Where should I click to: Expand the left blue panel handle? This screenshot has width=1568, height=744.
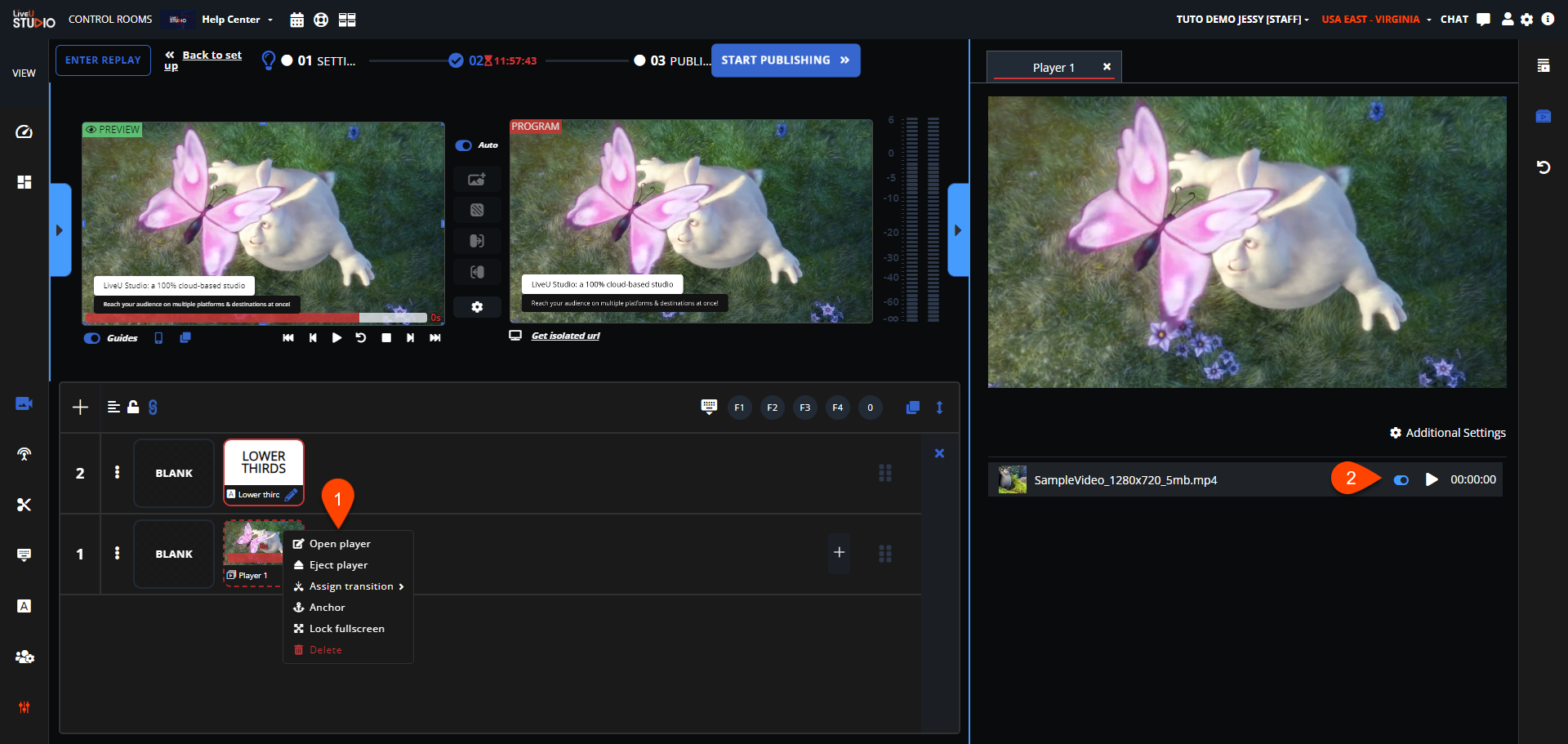(60, 230)
